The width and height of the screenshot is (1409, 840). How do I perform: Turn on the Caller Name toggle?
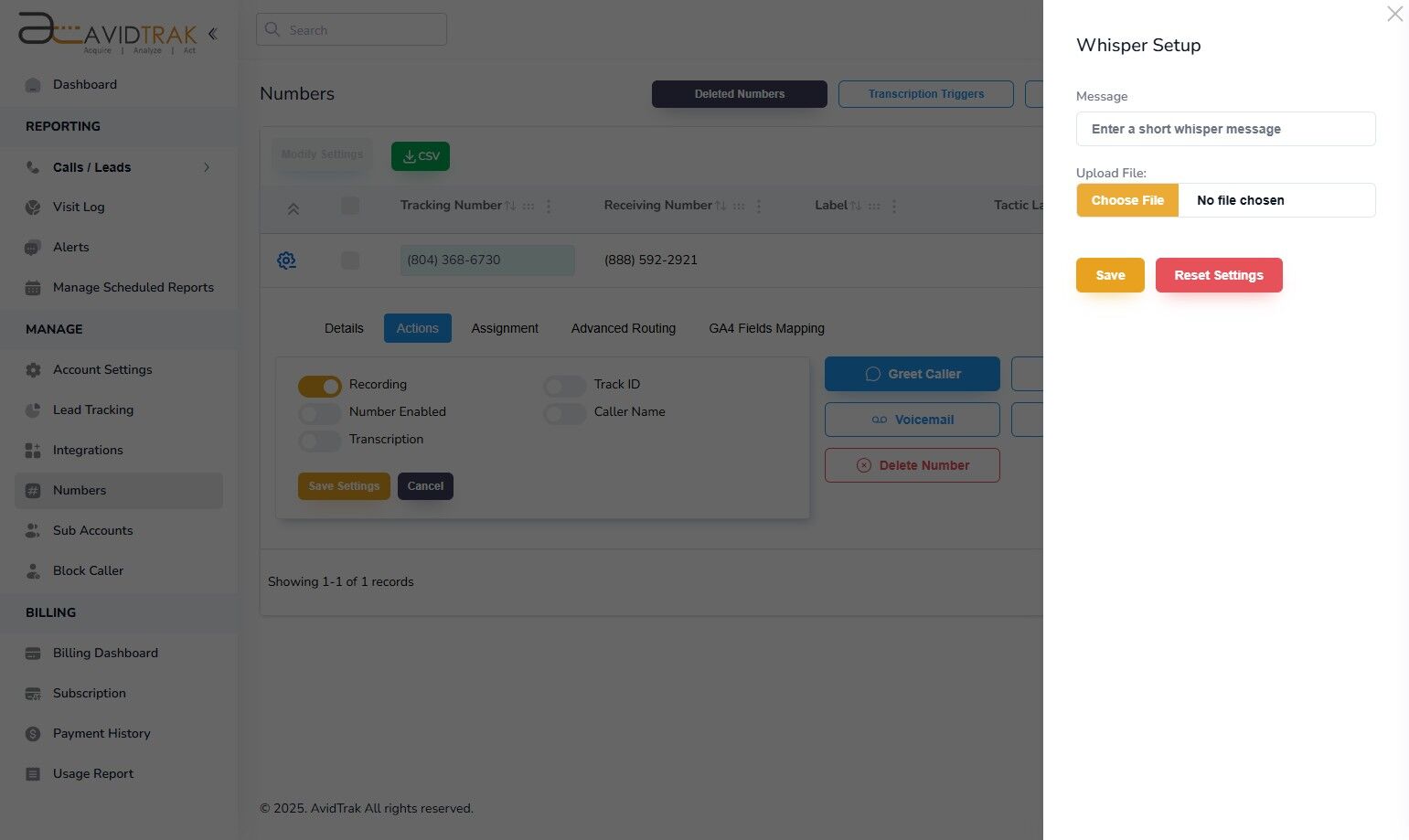[563, 413]
